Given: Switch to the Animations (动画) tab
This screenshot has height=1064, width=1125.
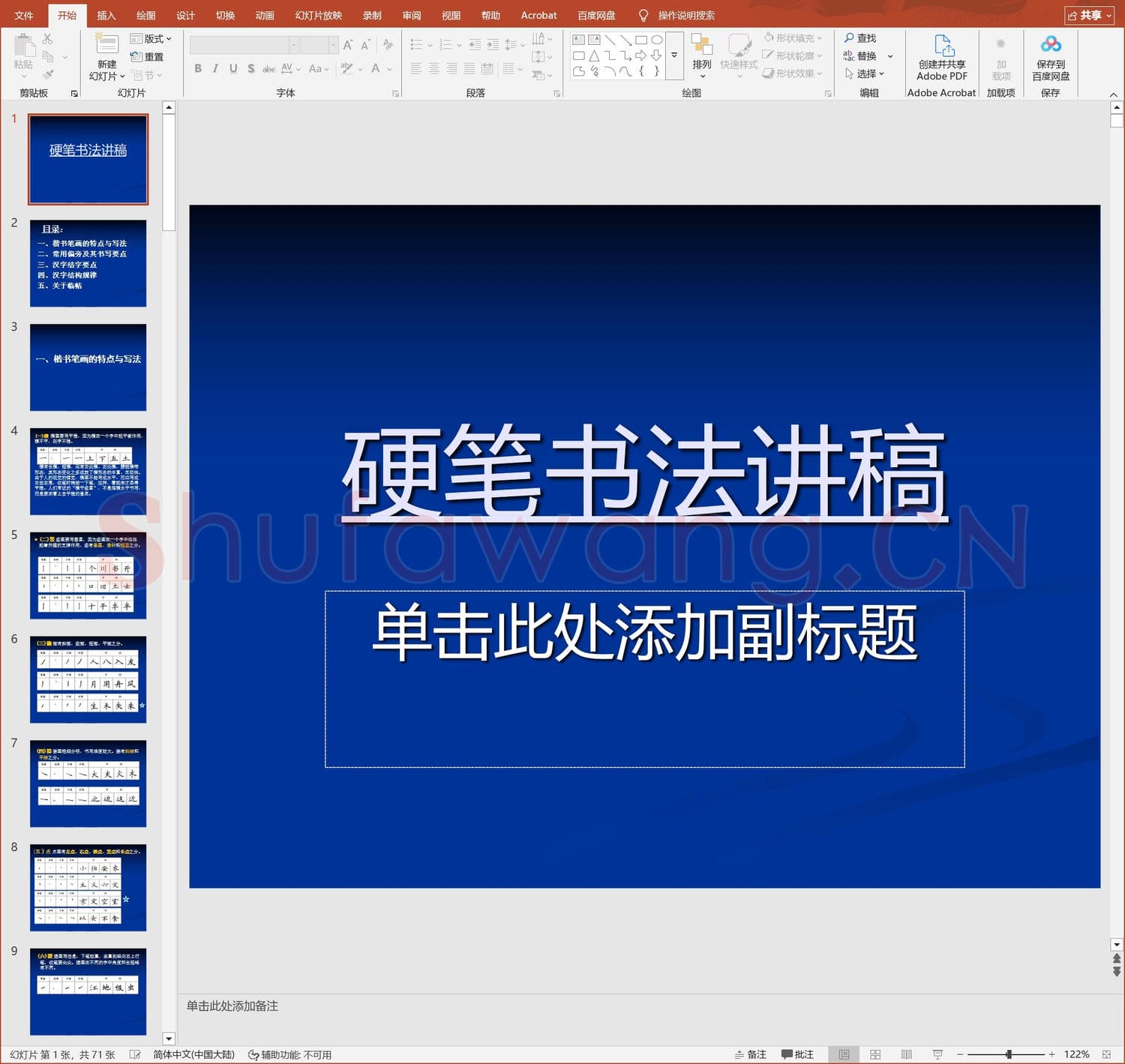Looking at the screenshot, I should 265,15.
